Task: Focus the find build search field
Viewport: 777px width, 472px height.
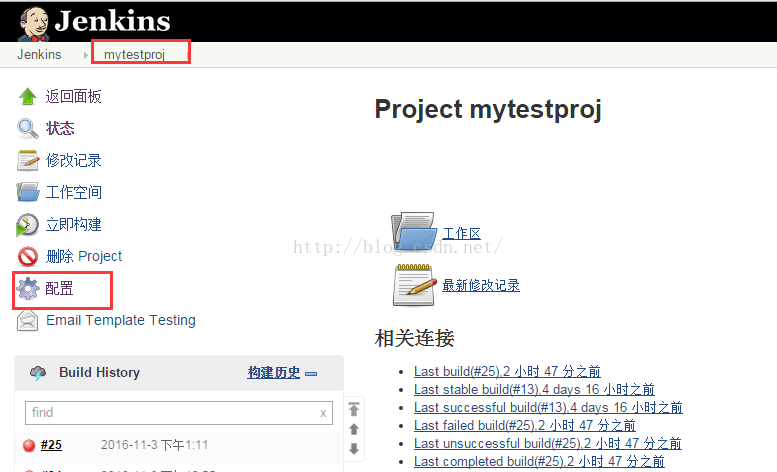Action: [x=179, y=413]
